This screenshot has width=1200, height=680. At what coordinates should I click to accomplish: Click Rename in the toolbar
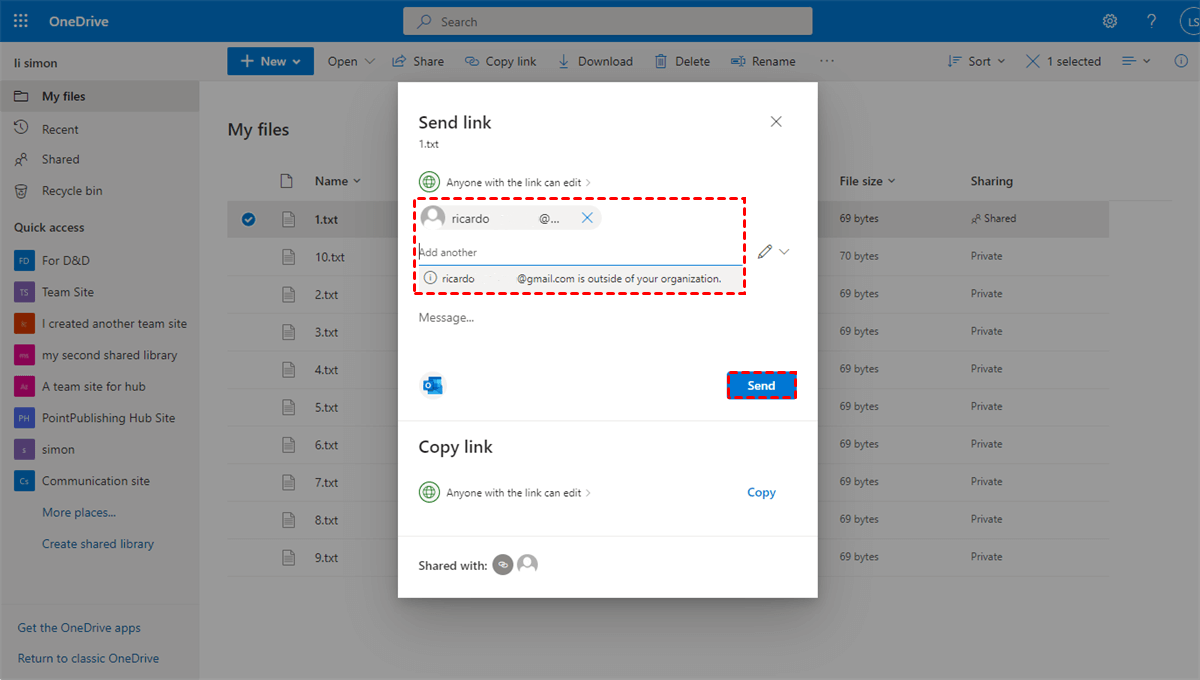763,61
